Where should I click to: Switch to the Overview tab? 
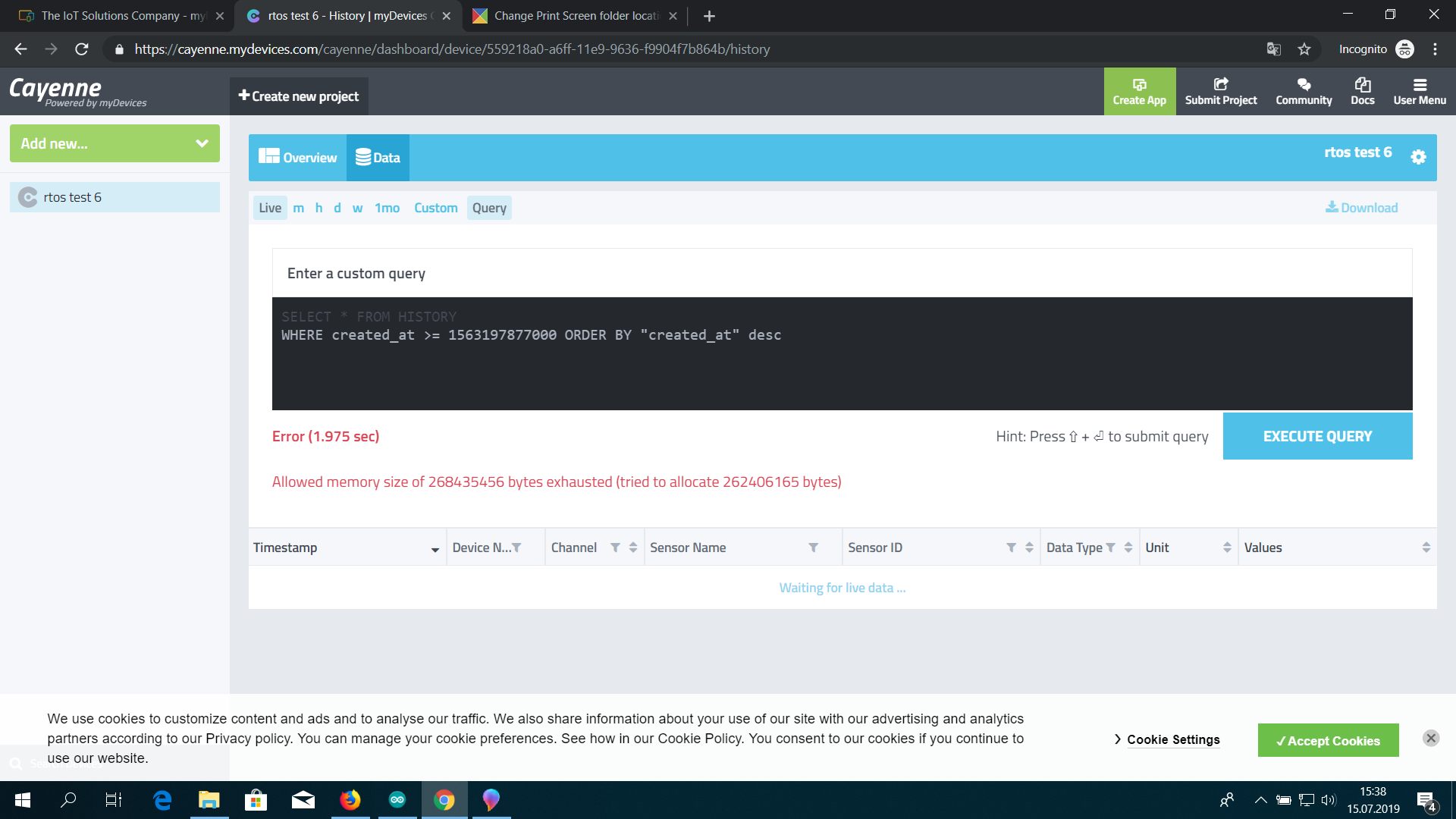(298, 158)
